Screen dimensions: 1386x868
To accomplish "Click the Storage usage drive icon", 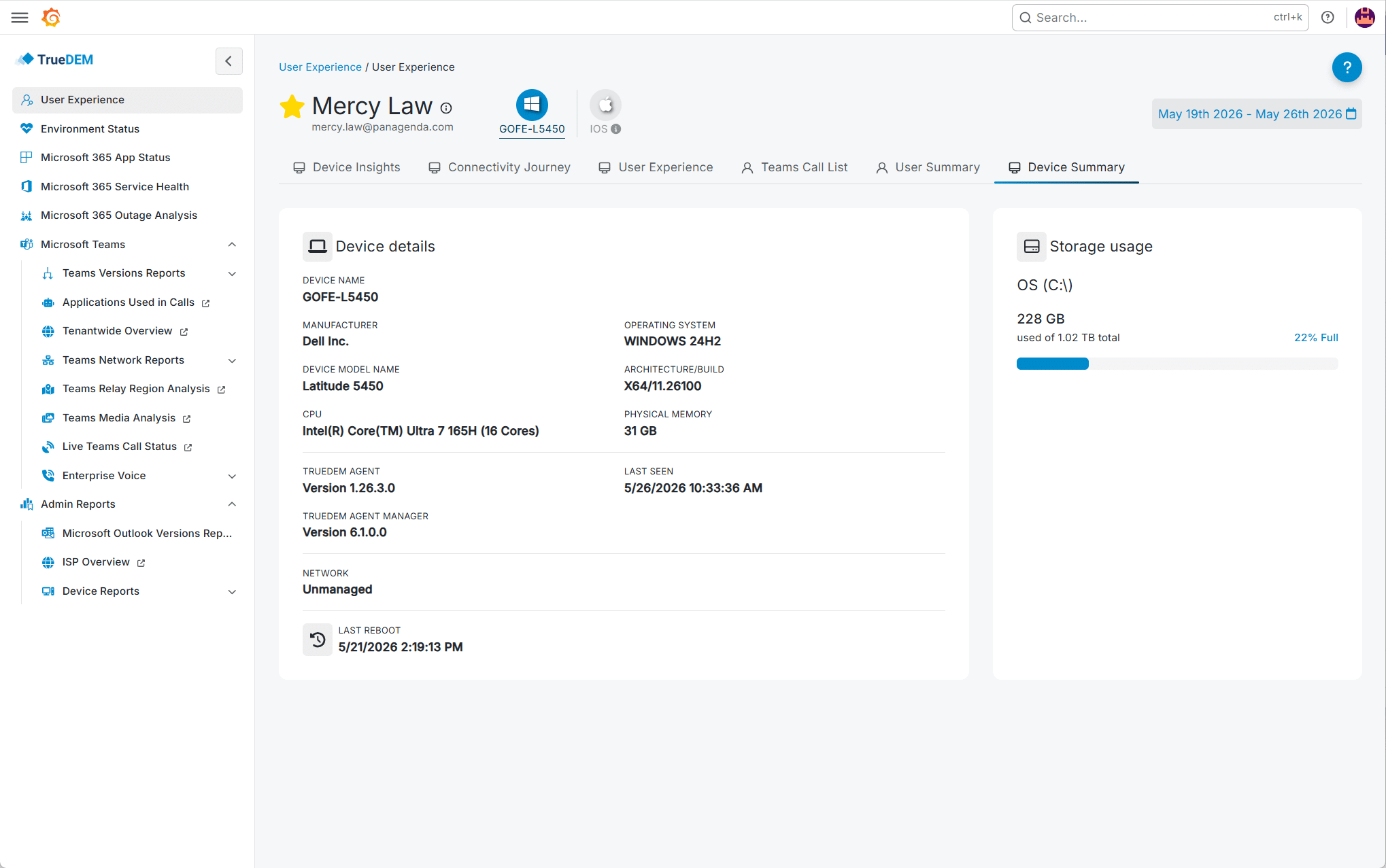I will 1032,246.
